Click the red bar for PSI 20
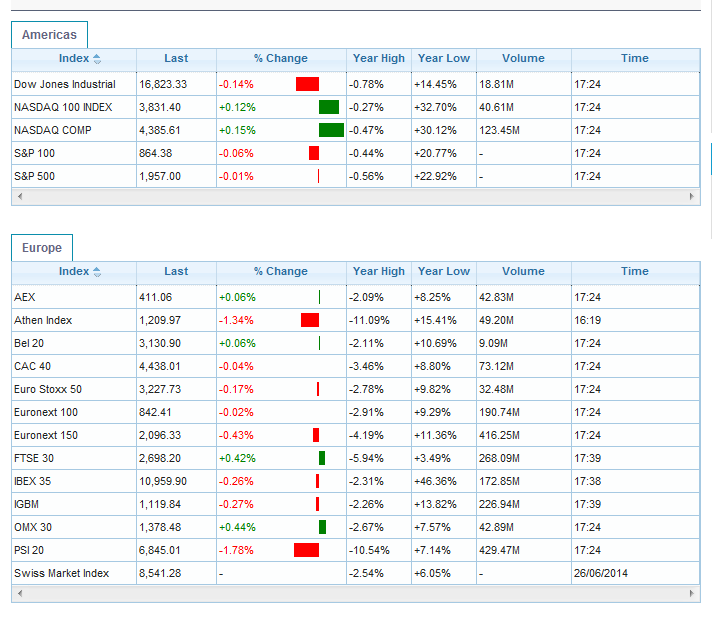The height and width of the screenshot is (620, 712). click(x=306, y=550)
